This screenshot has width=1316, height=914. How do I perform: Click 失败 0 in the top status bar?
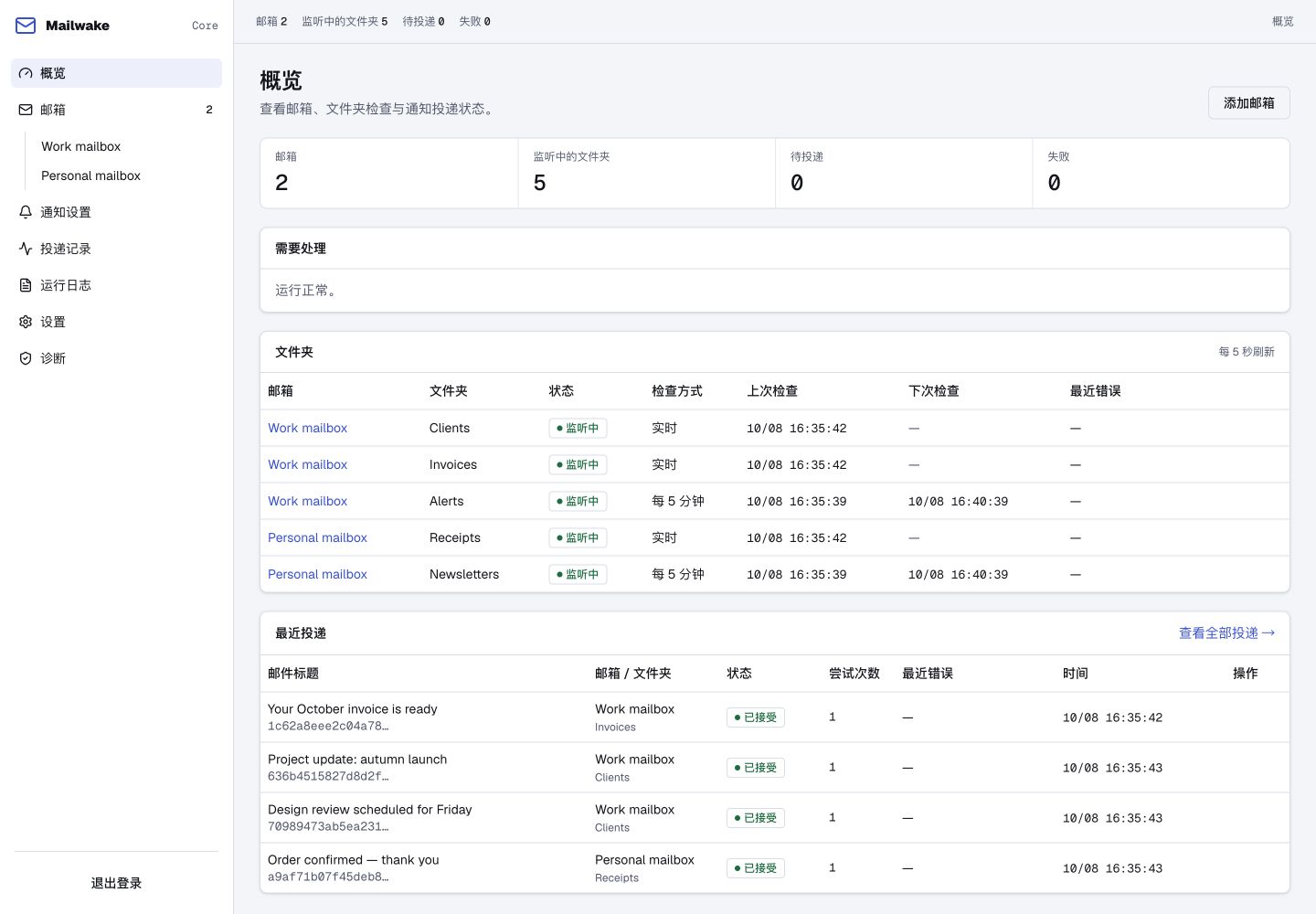[474, 21]
